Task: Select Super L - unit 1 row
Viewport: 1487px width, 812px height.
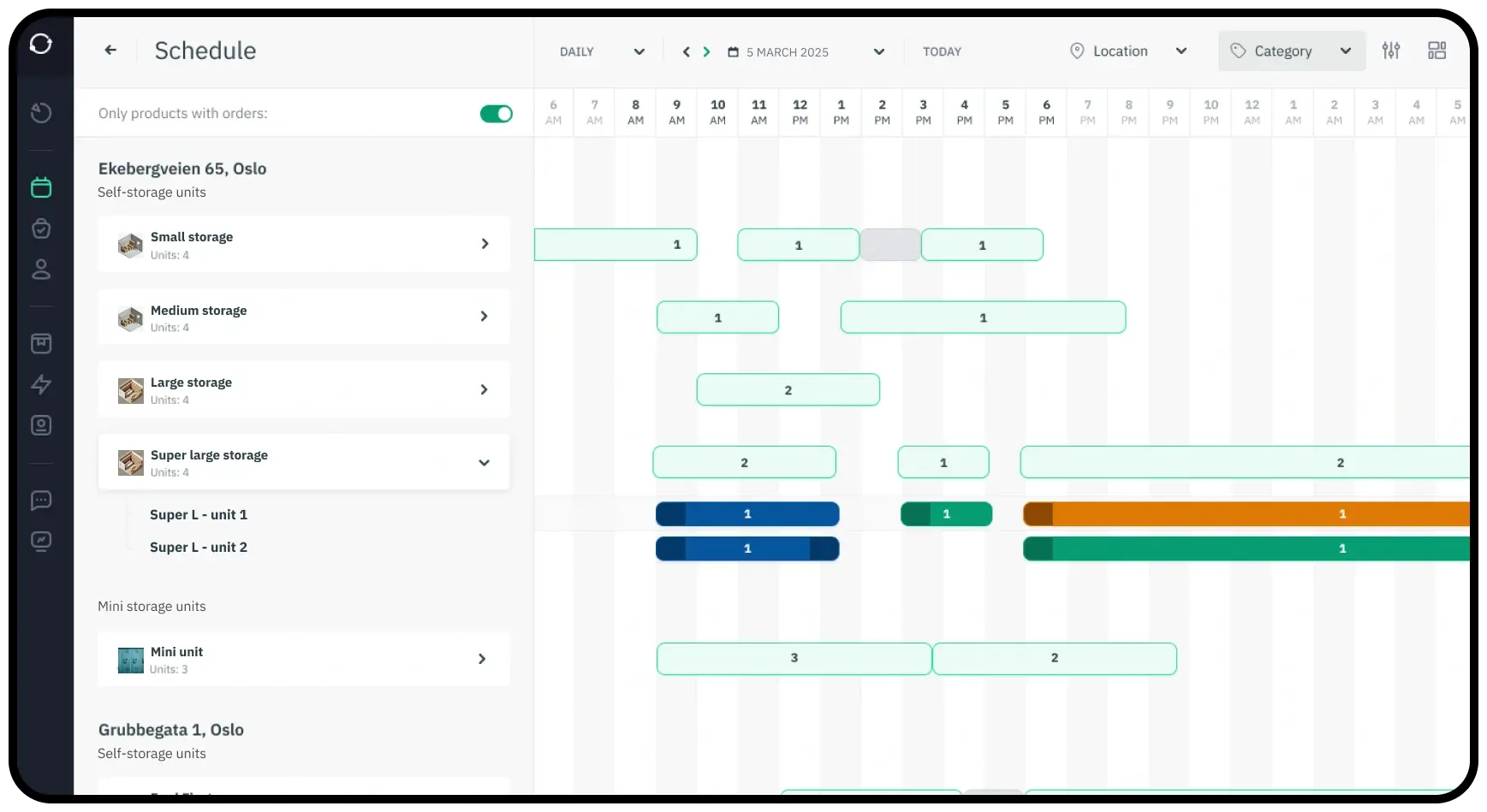Action: pos(199,515)
